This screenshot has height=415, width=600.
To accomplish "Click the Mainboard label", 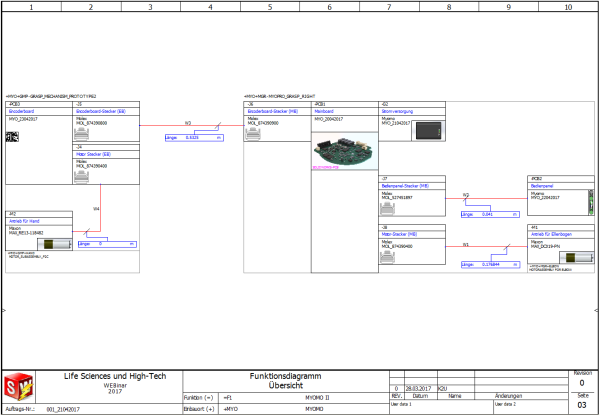I will pos(324,111).
